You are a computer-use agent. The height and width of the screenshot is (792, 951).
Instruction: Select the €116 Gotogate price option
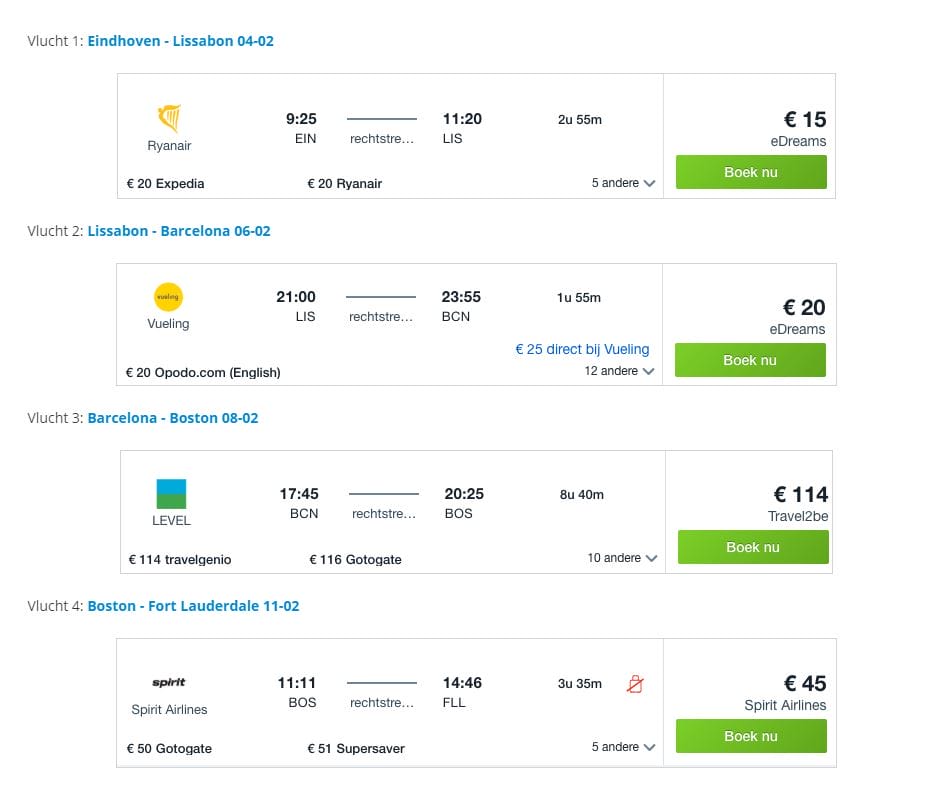355,560
